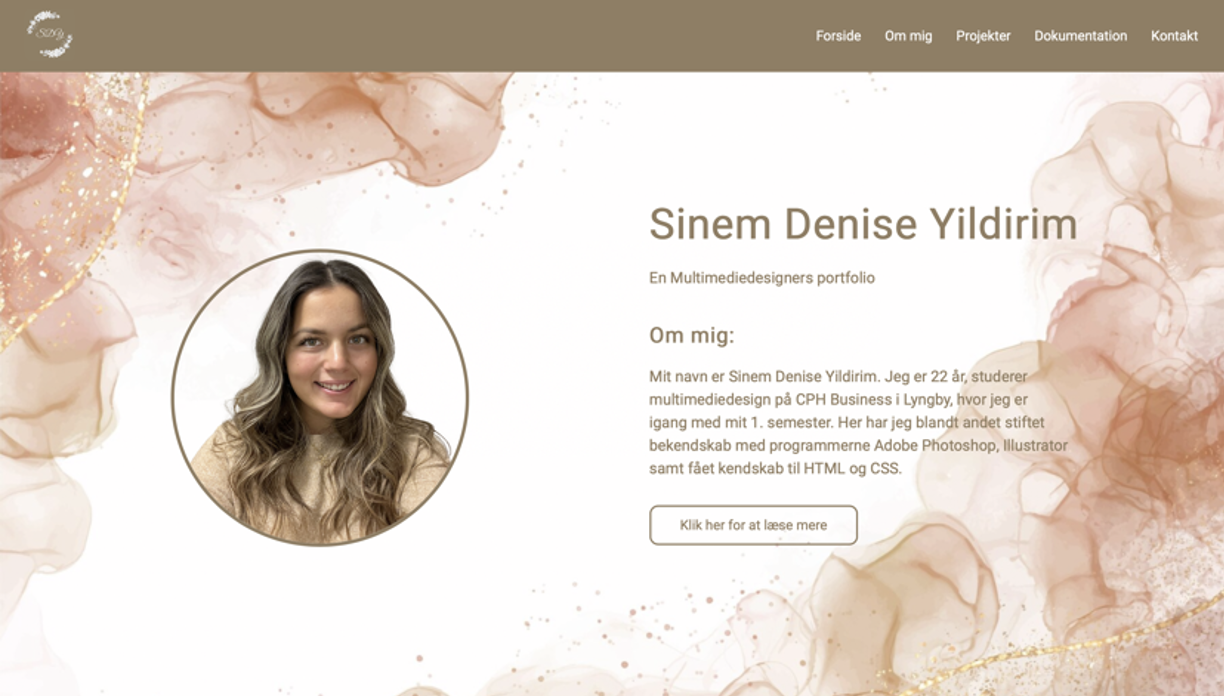Navigate to the Kontakt page
The height and width of the screenshot is (696, 1224).
point(1174,36)
